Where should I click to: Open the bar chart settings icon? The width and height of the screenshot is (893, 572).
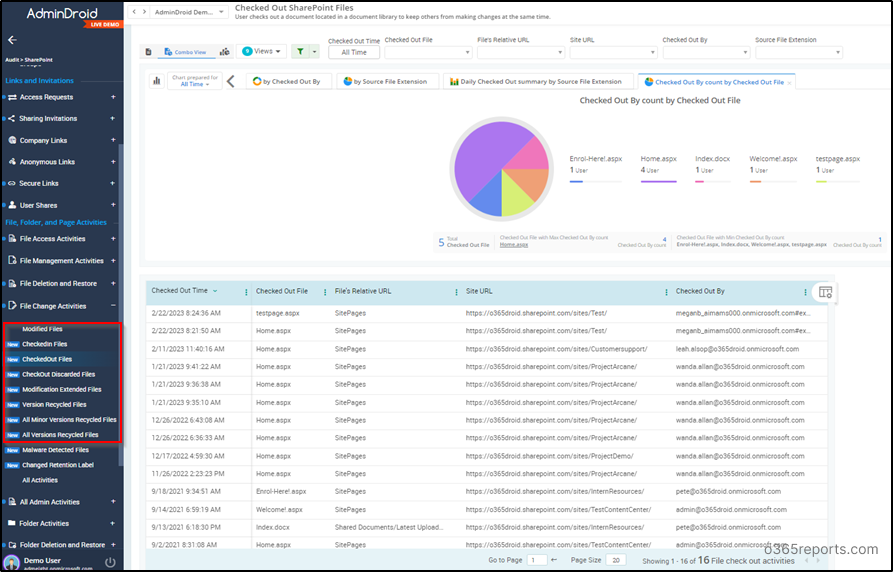(157, 81)
